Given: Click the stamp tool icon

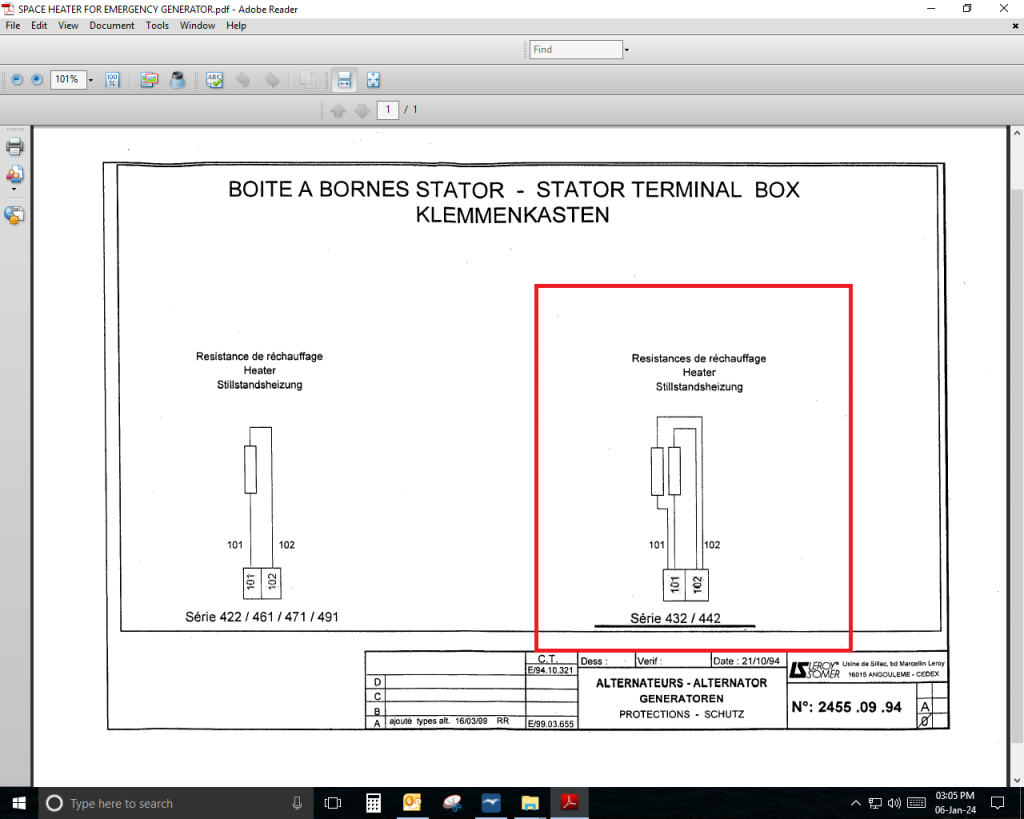Looking at the screenshot, I should 177,80.
